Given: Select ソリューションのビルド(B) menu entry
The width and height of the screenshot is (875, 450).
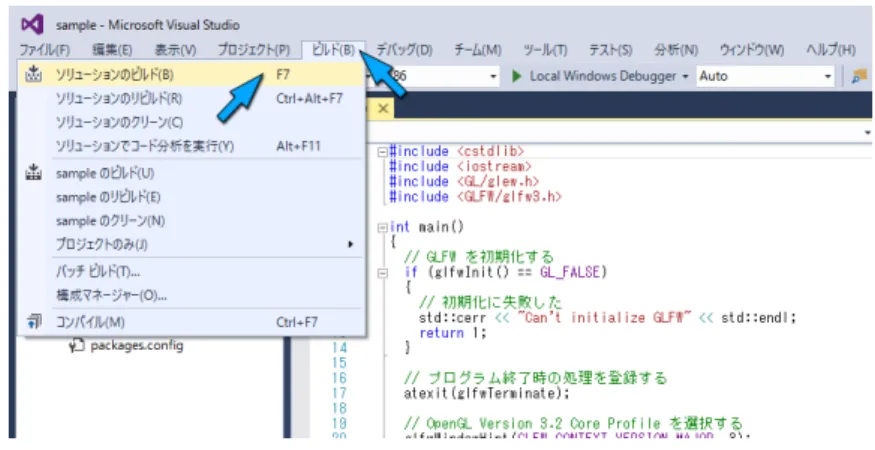Looking at the screenshot, I should click(x=192, y=74).
